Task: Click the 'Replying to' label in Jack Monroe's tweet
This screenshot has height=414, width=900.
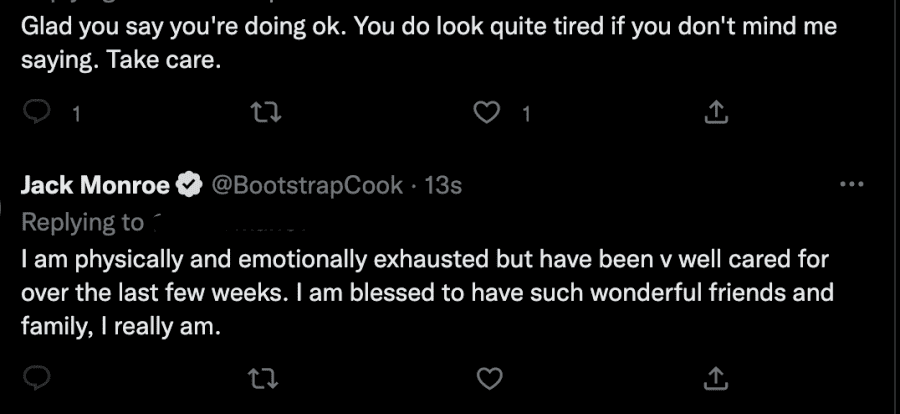Action: (x=82, y=223)
